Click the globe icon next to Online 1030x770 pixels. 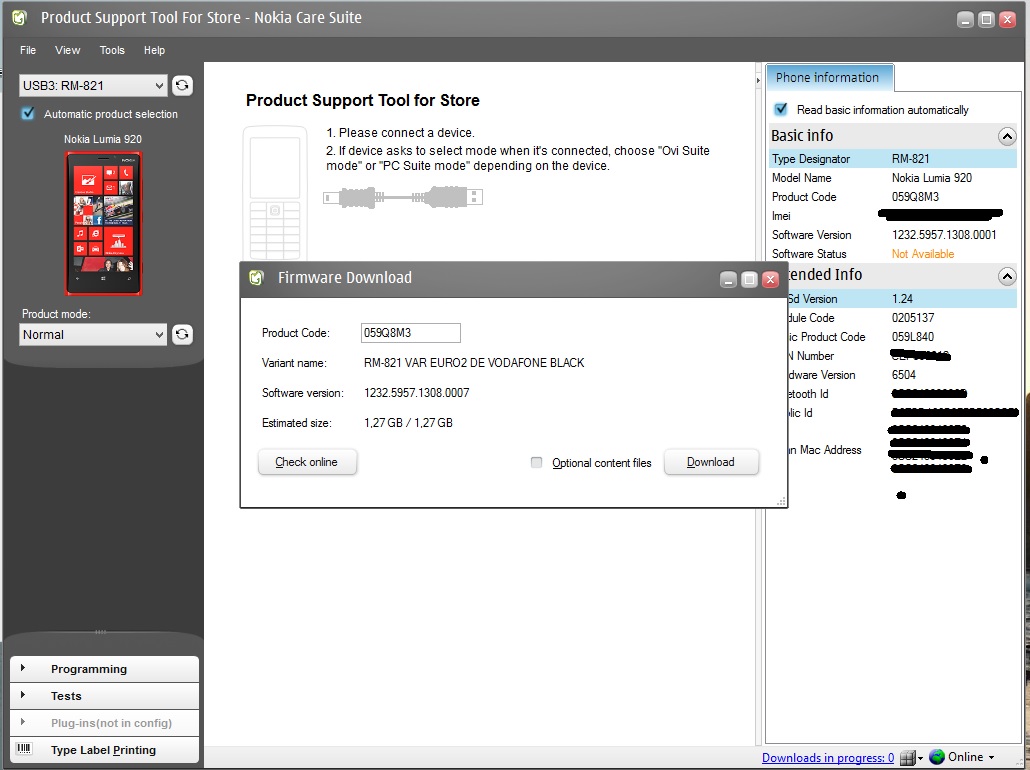coord(937,757)
